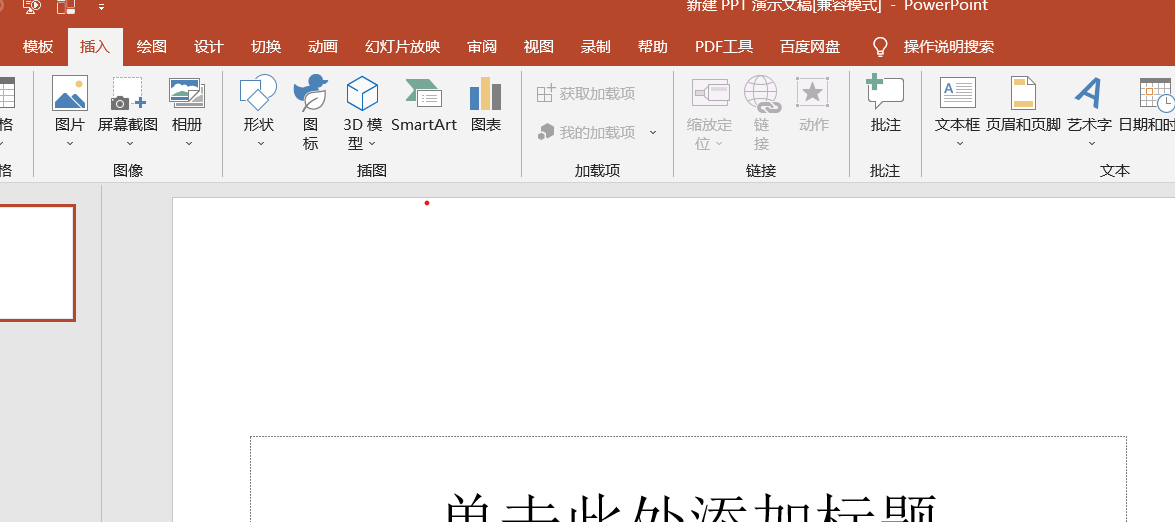
Task: Open the customize quick access toolbar dropdown
Action: (101, 7)
